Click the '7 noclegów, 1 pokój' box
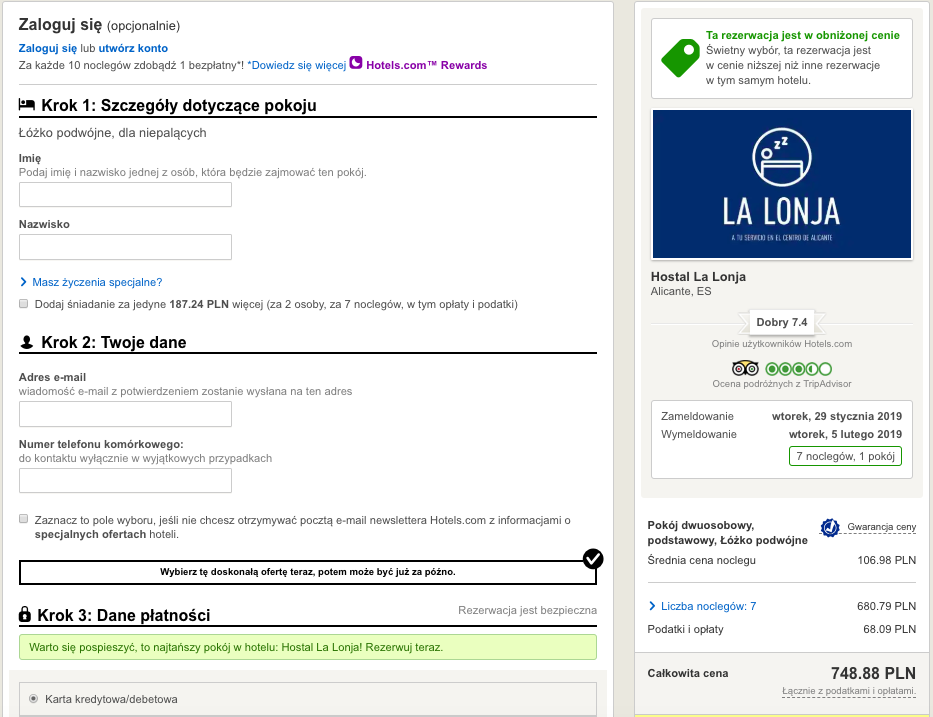This screenshot has width=933, height=717. [845, 456]
